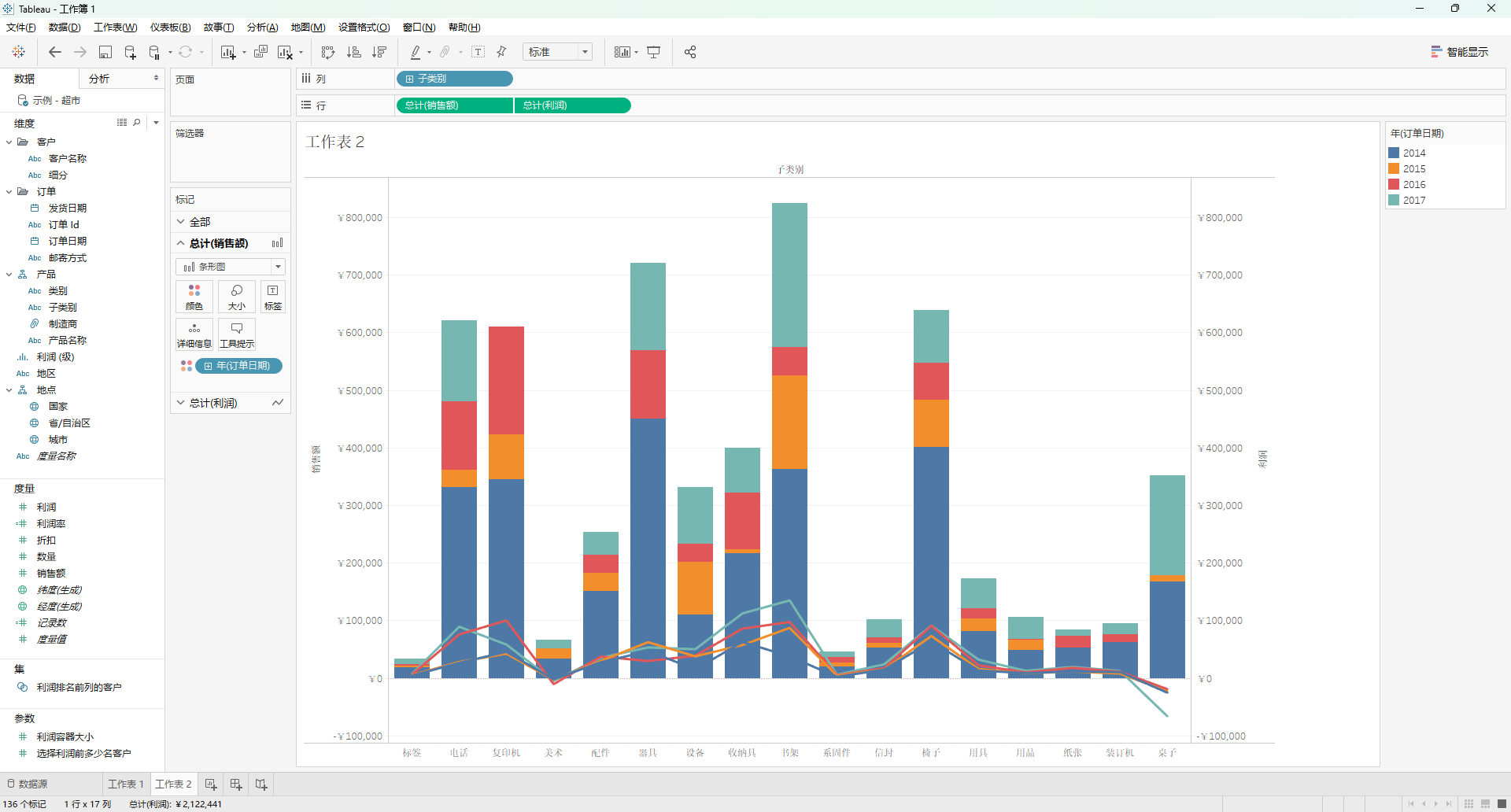This screenshot has height=812, width=1511.
Task: Sort ascending using the toolbar icon
Action: coord(354,52)
